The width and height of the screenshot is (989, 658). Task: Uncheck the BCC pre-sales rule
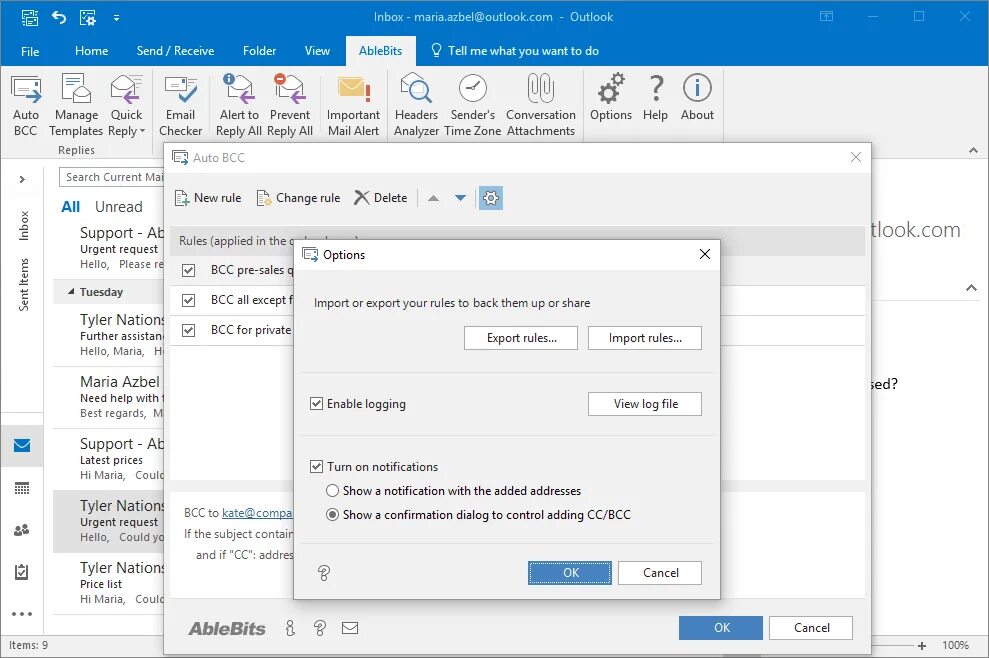click(x=188, y=270)
